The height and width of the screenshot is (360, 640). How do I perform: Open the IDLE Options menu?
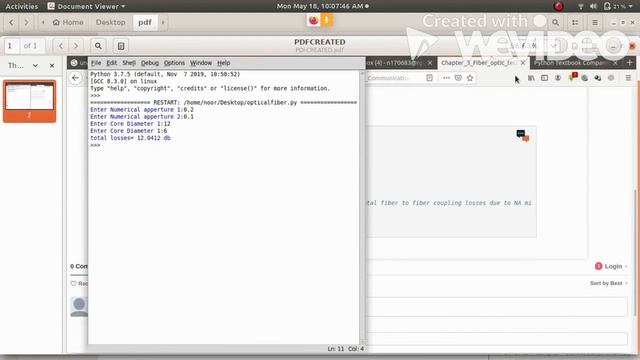click(174, 63)
